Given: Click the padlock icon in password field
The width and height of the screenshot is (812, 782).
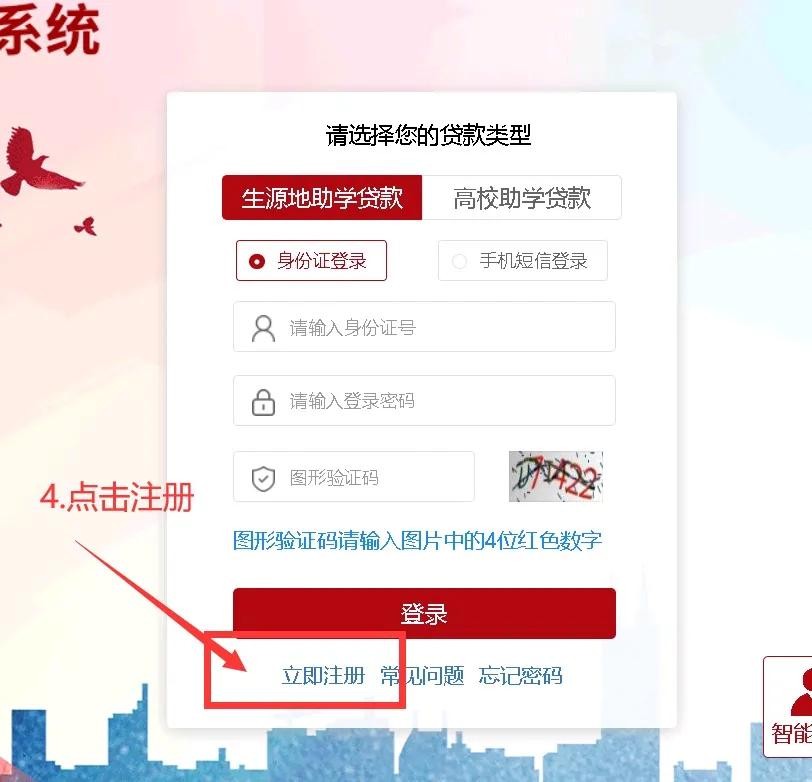Looking at the screenshot, I should point(263,402).
